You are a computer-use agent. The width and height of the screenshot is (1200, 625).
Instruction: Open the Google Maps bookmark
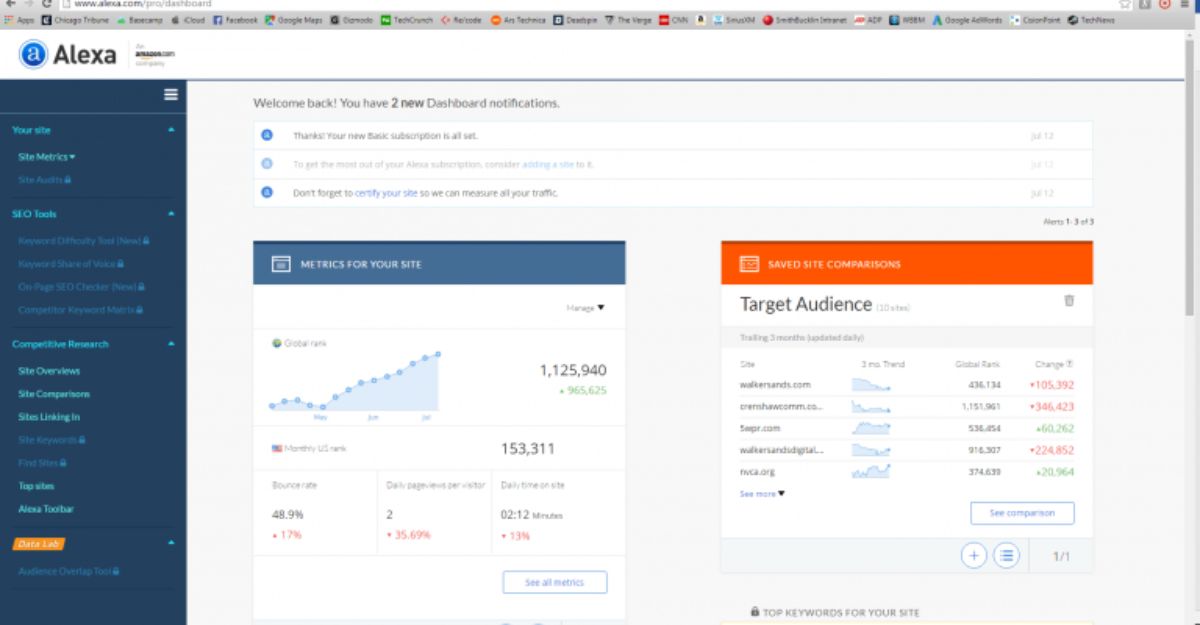295,19
